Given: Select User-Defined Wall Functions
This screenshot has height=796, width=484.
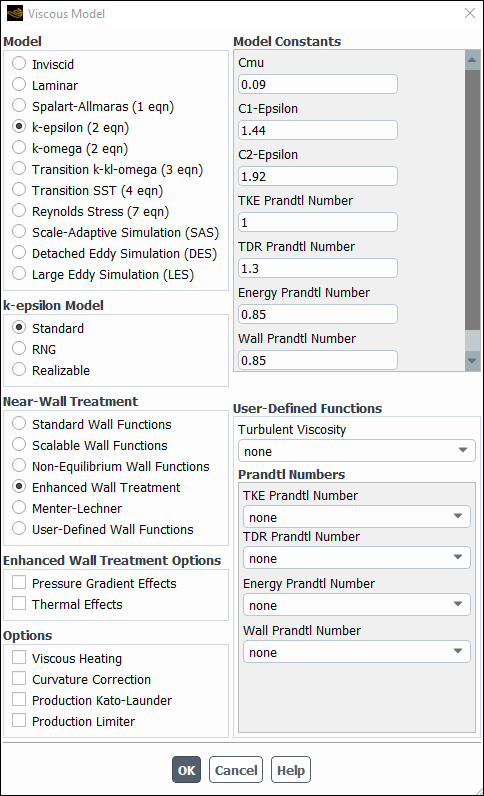Looking at the screenshot, I should coord(19,528).
